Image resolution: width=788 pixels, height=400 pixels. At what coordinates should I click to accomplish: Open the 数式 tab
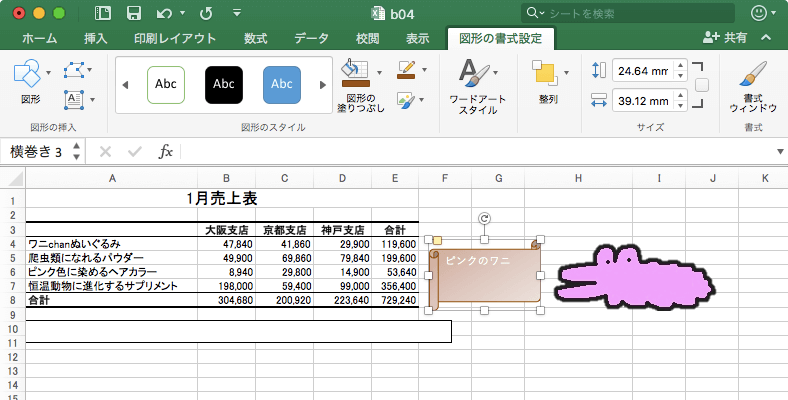255,38
